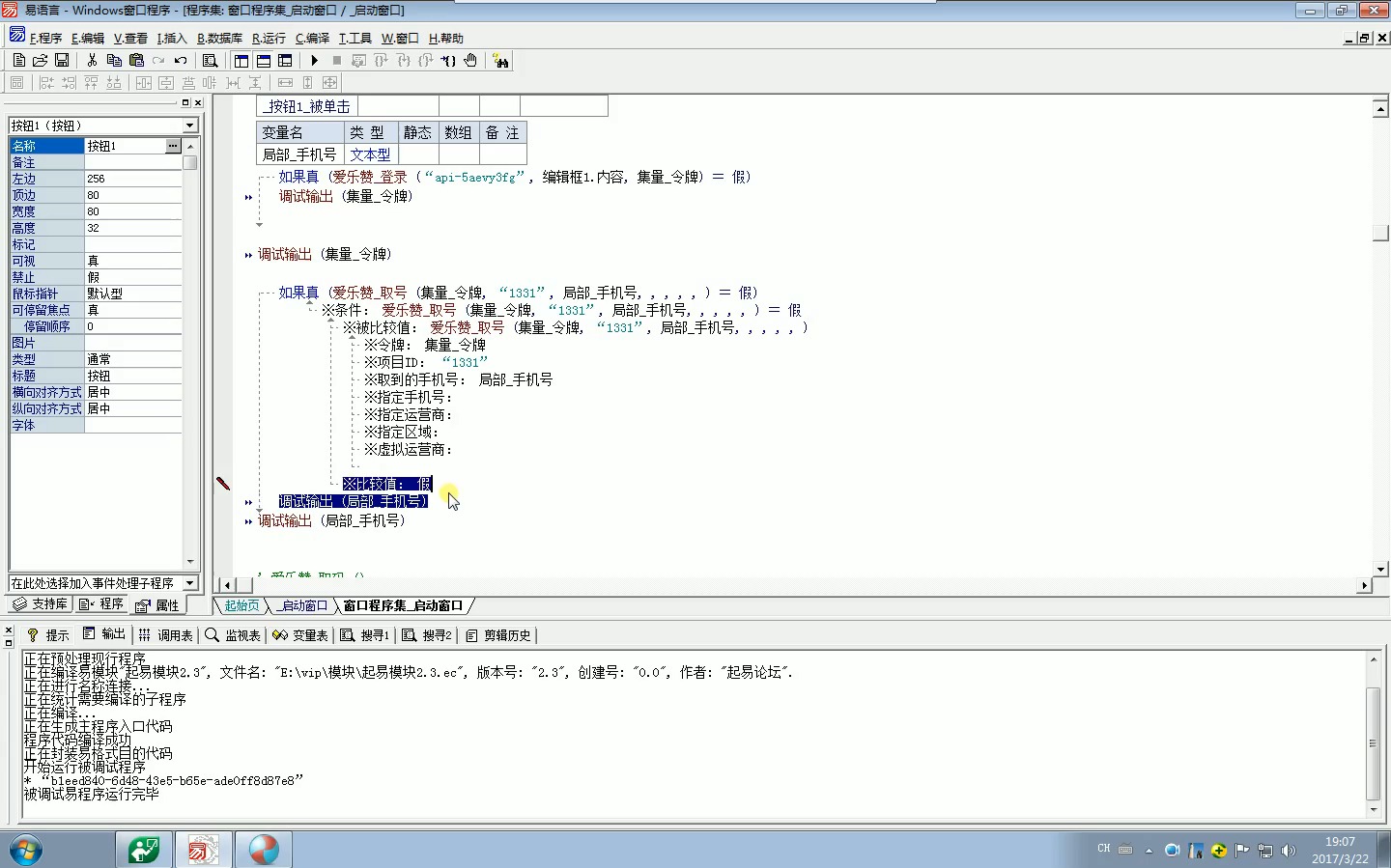Close the output panel with its X
The width and height of the screenshot is (1391, 868).
point(9,630)
